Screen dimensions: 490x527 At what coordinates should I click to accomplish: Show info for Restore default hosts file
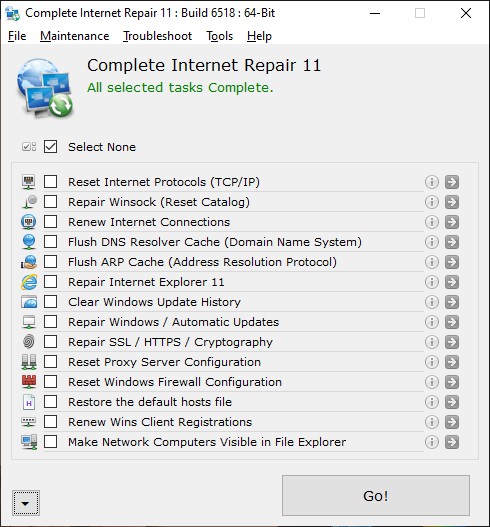point(432,402)
